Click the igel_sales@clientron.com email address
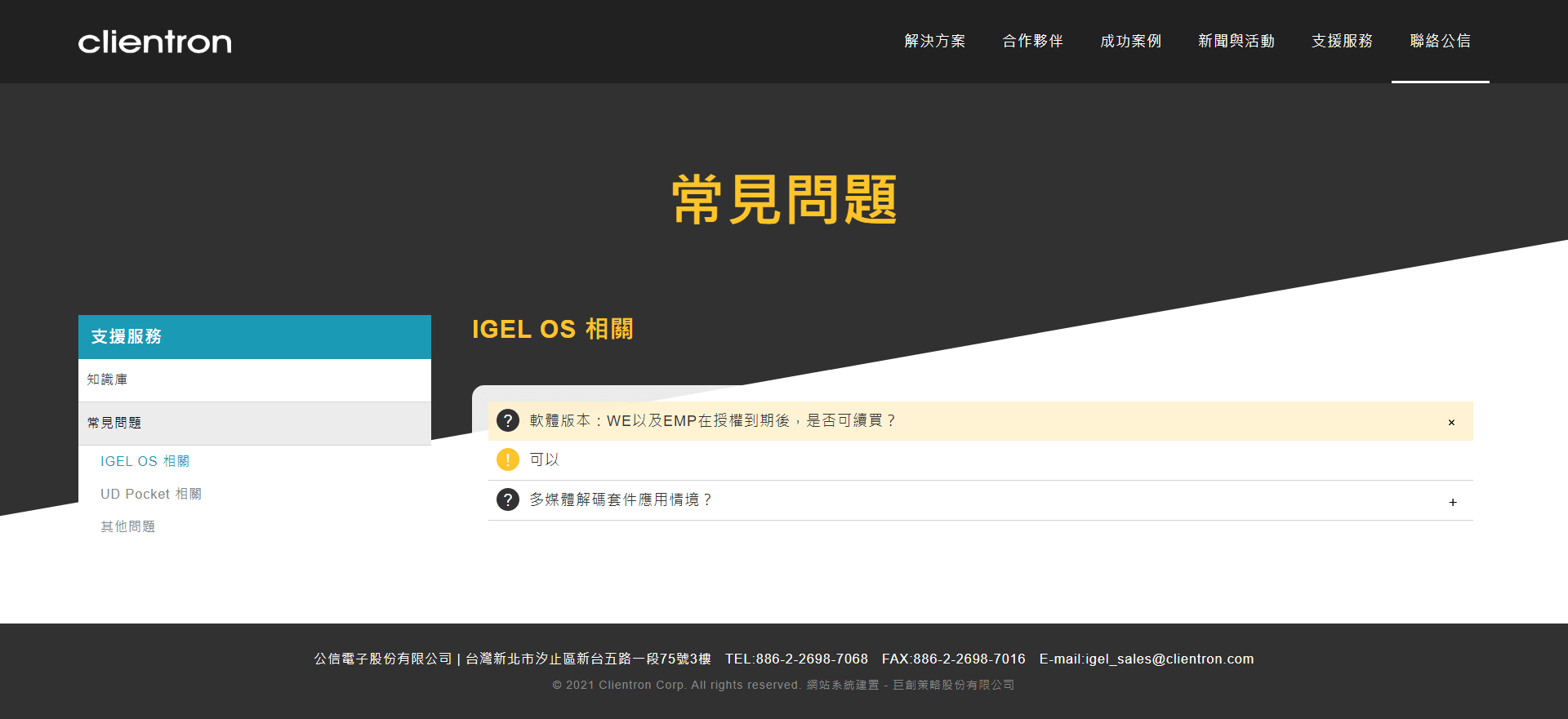Viewport: 1568px width, 719px height. pyautogui.click(x=1169, y=659)
